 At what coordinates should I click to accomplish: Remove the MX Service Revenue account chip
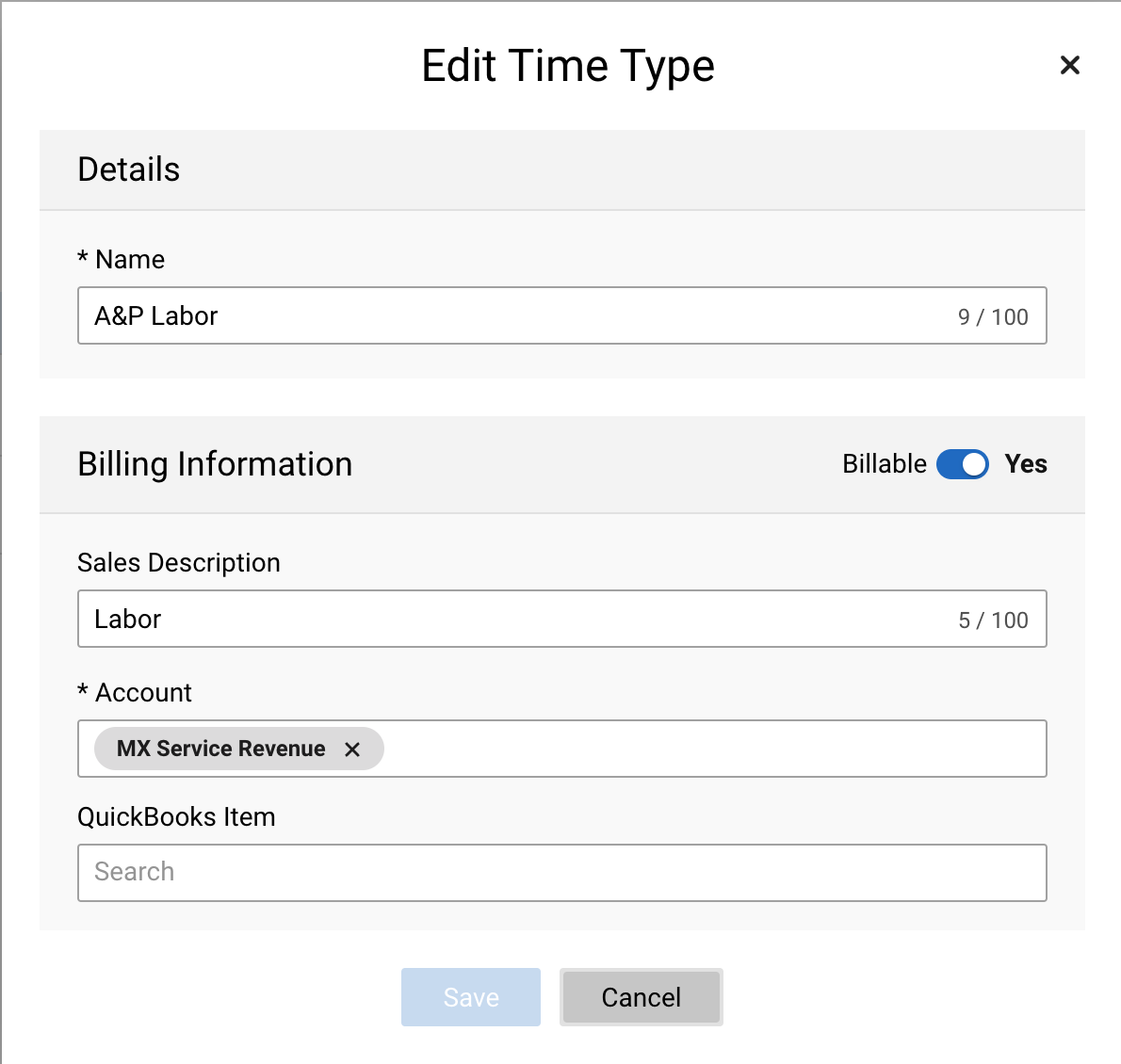coord(351,749)
